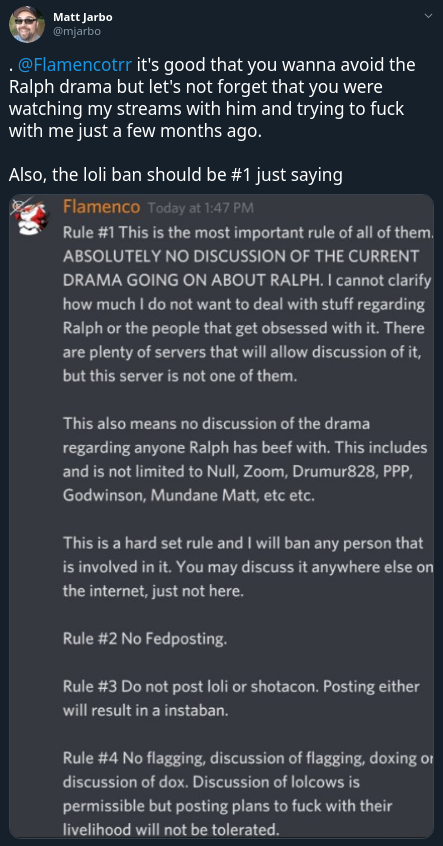Click the 'Rule #2 No Fedposting' line
This screenshot has width=443, height=846.
pyautogui.click(x=145, y=639)
